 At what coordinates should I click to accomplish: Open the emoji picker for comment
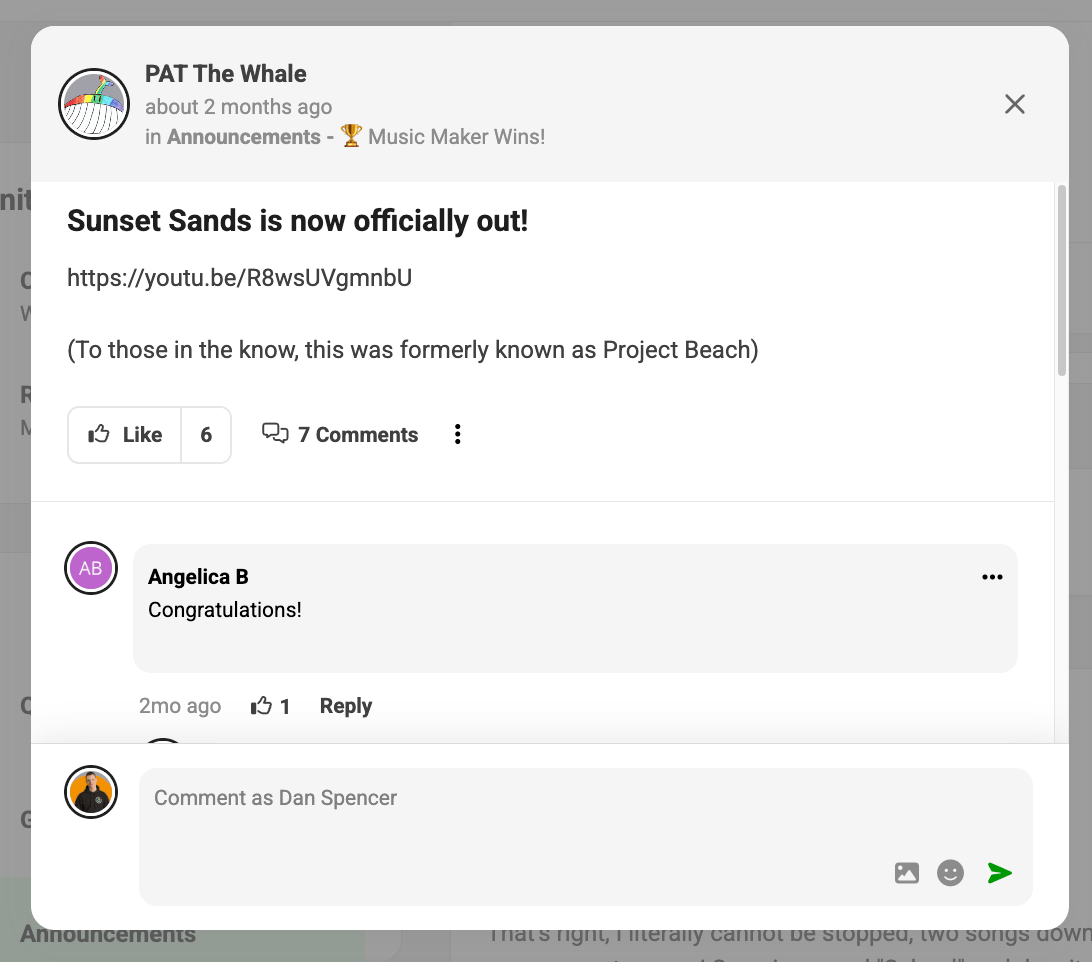click(950, 873)
